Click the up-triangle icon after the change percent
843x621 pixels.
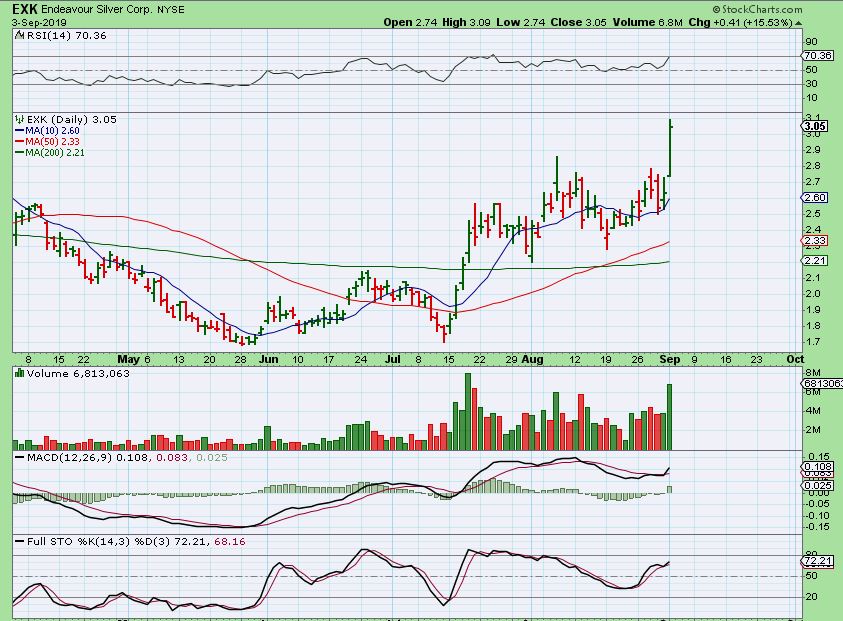(798, 23)
